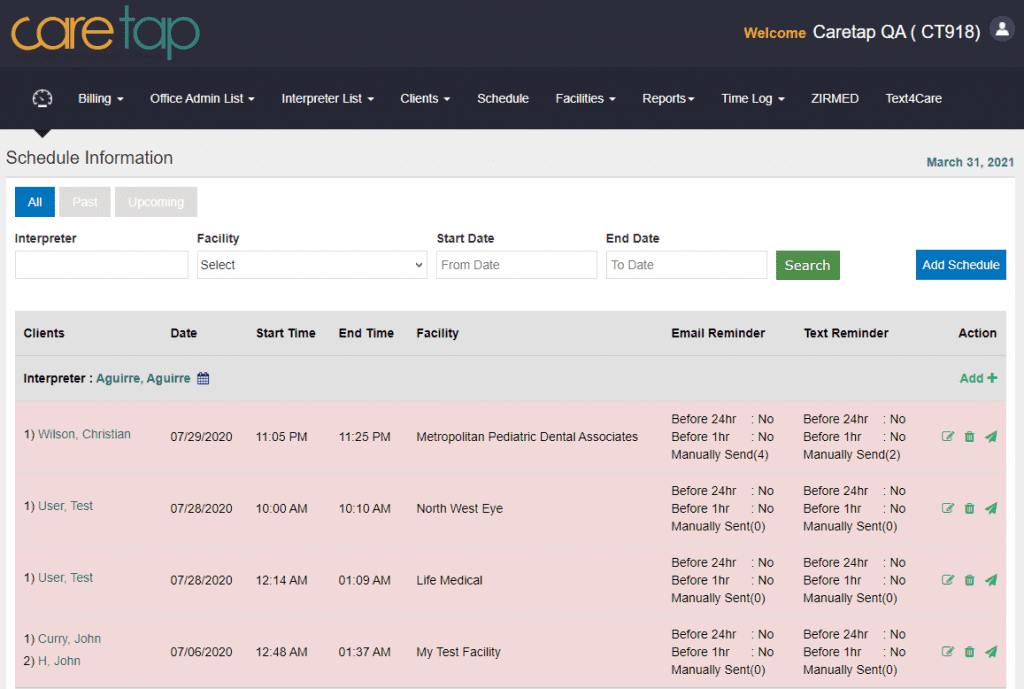Switch to the Past schedules tab

coord(85,202)
